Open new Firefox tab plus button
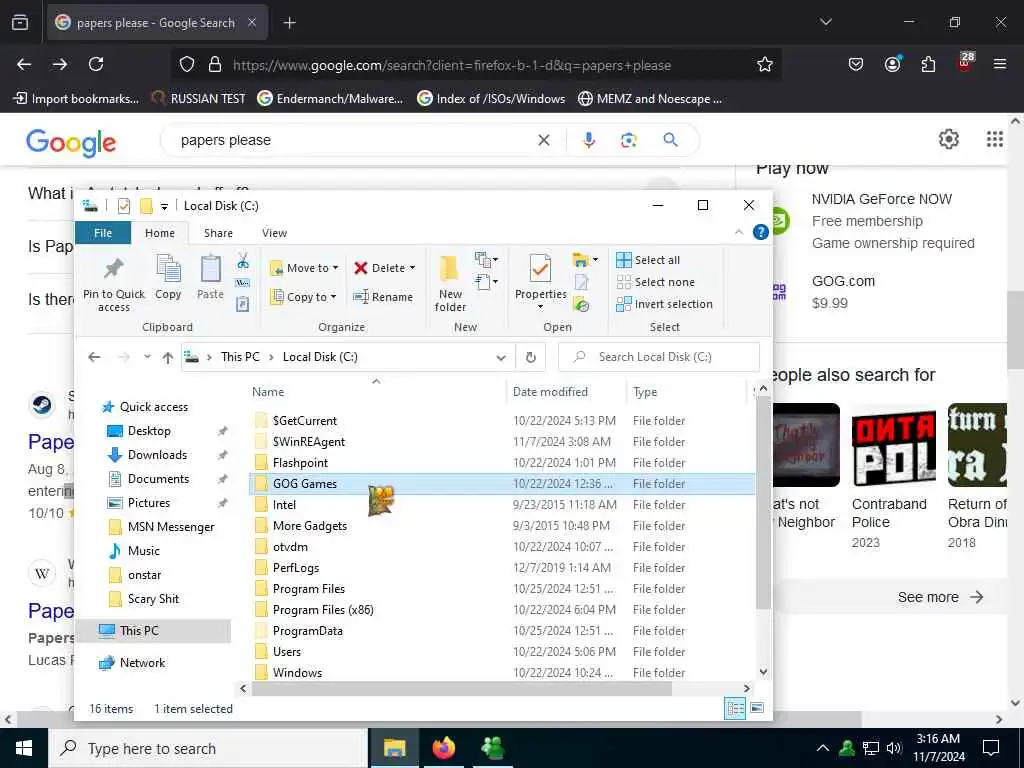Viewport: 1024px width, 768px height. [x=289, y=23]
